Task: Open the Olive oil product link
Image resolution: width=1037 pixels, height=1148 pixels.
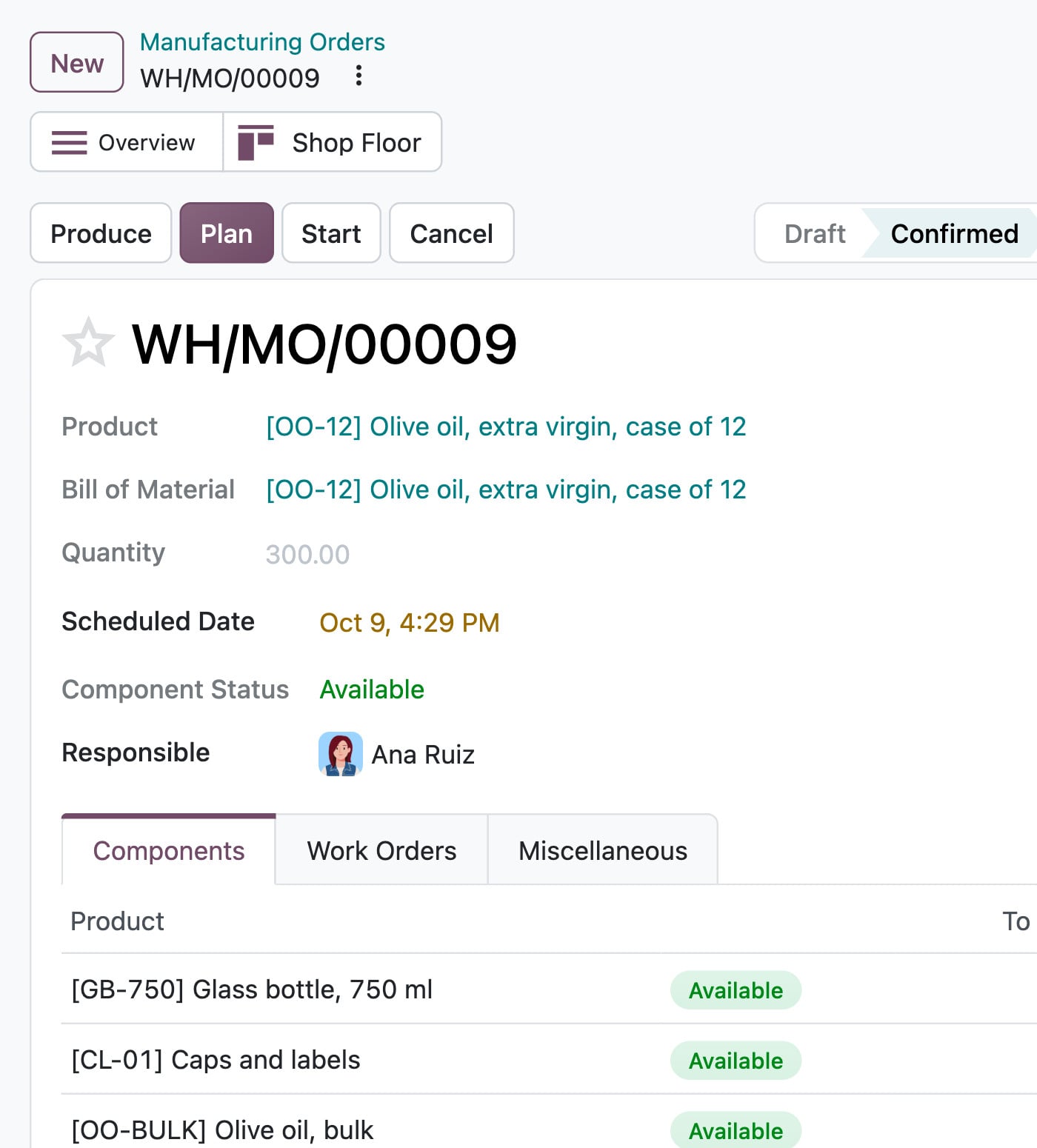Action: click(x=506, y=427)
